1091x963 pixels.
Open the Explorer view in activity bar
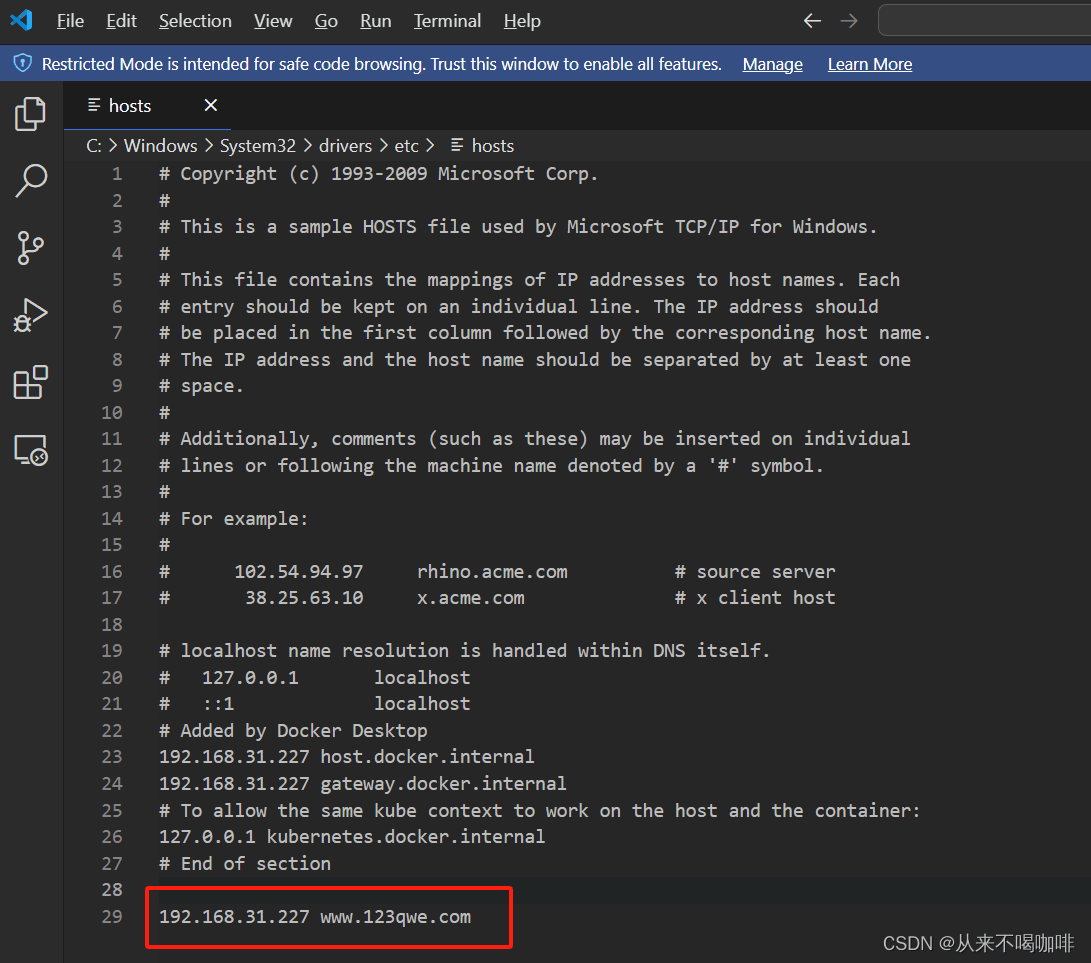31,113
